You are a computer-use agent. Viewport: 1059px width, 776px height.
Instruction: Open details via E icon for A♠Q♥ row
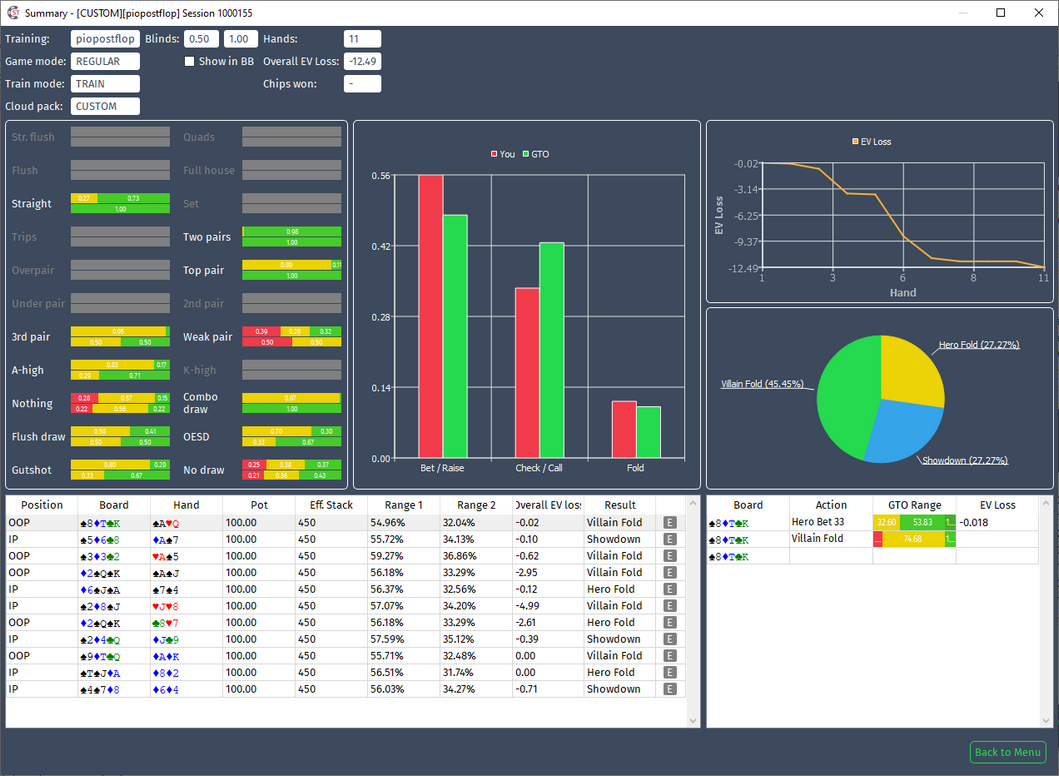point(669,523)
